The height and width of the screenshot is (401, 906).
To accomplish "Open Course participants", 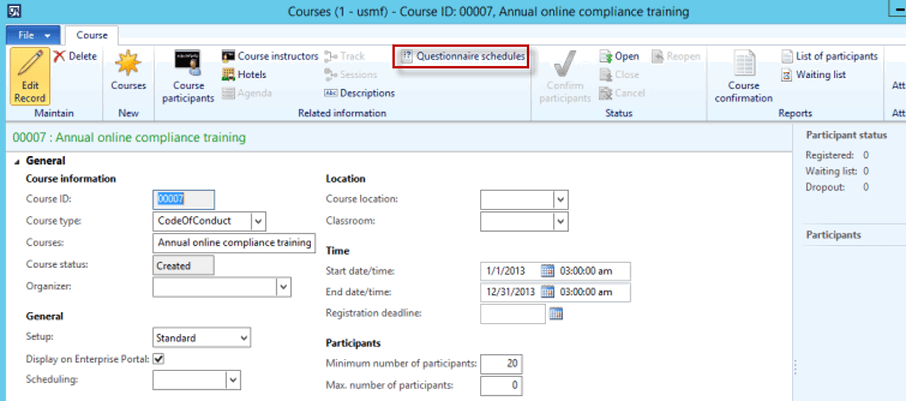I will tap(188, 76).
